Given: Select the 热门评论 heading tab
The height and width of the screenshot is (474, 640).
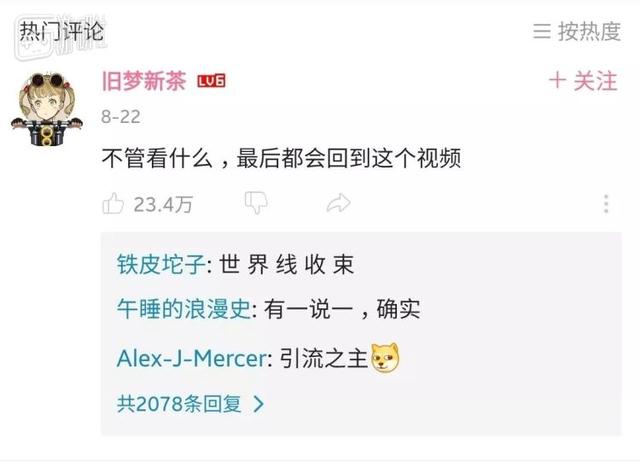Looking at the screenshot, I should pyautogui.click(x=62, y=31).
